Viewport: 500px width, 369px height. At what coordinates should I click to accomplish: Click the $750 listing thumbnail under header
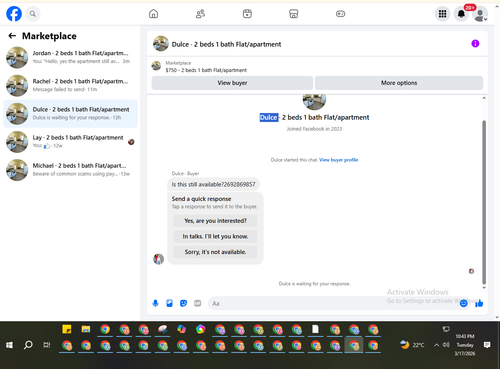[x=156, y=66]
